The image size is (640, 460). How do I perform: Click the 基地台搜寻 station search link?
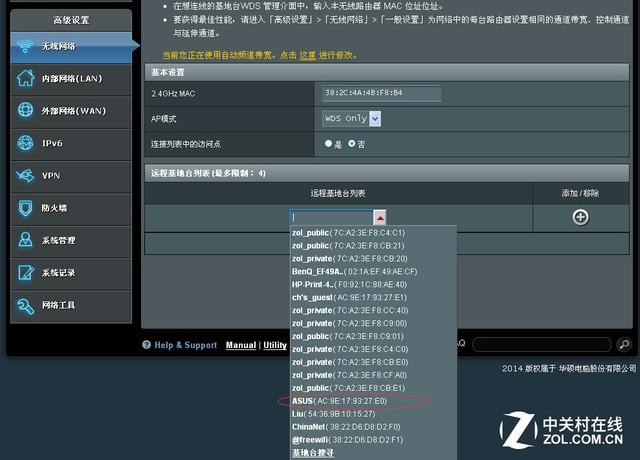(313, 453)
